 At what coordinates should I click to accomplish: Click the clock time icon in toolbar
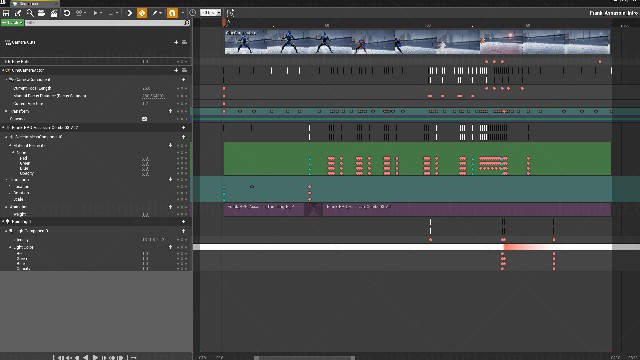click(x=193, y=13)
